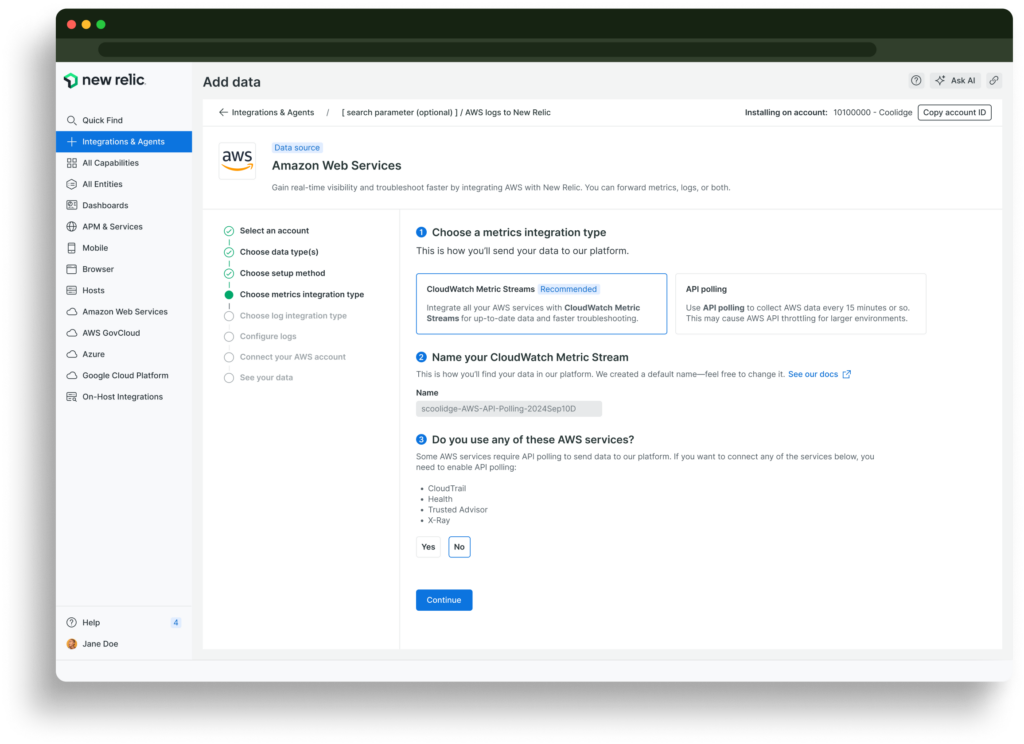Click Jane Doe's avatar picture

[72, 644]
